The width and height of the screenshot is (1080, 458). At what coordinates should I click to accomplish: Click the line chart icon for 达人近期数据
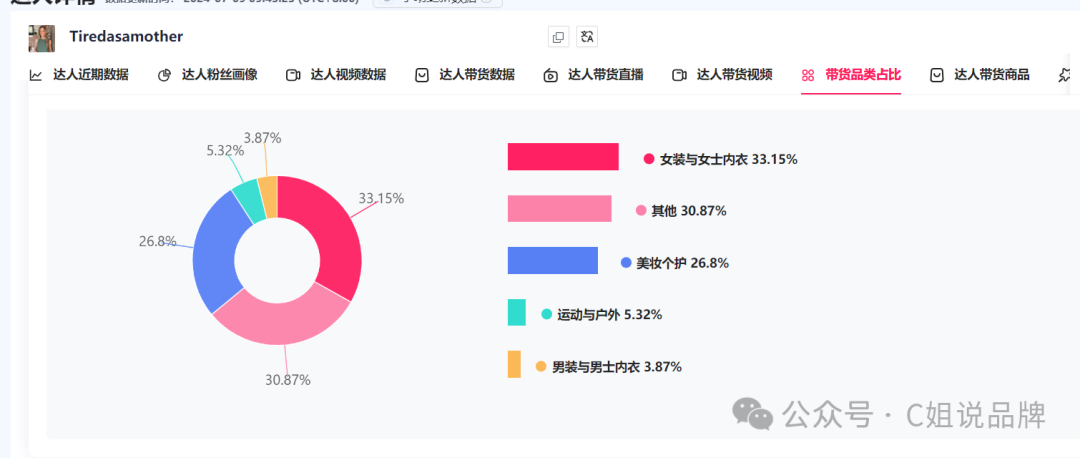click(x=36, y=75)
